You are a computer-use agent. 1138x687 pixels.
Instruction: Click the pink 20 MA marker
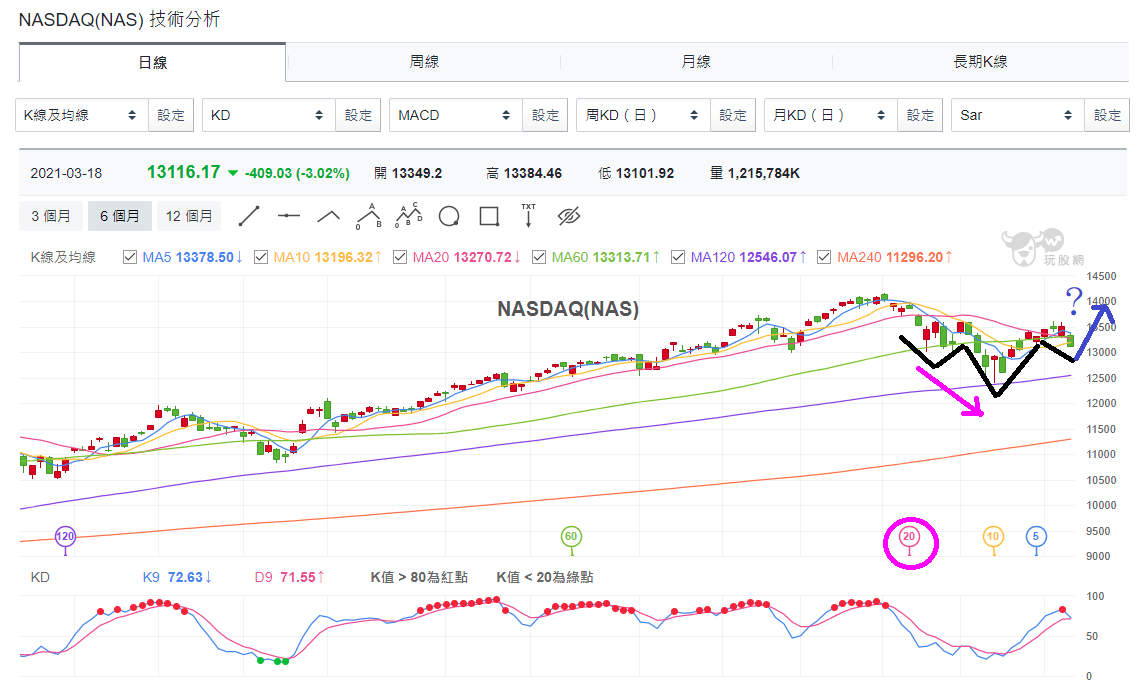[x=909, y=537]
